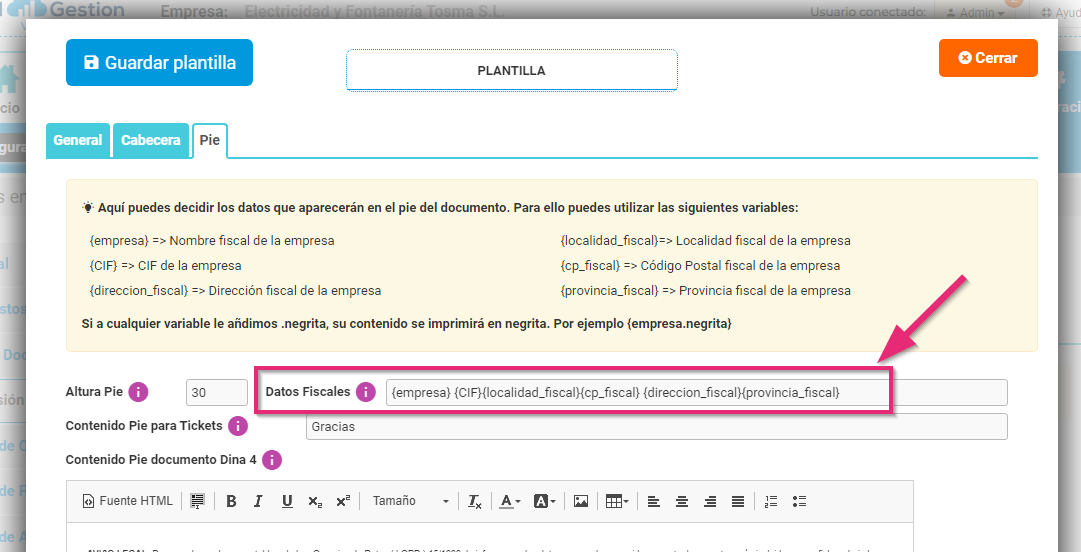The image size is (1081, 552).
Task: Click the Altura Pie label
Action: (x=94, y=391)
